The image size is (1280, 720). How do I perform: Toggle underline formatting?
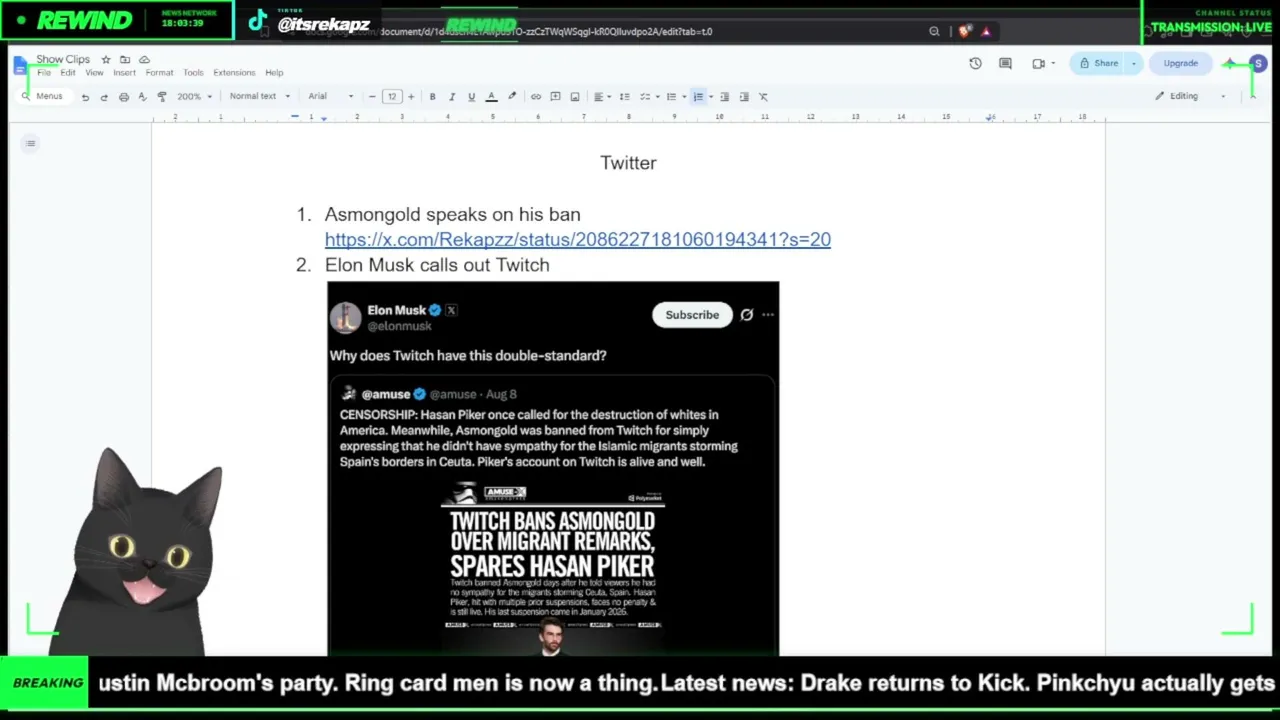471,97
